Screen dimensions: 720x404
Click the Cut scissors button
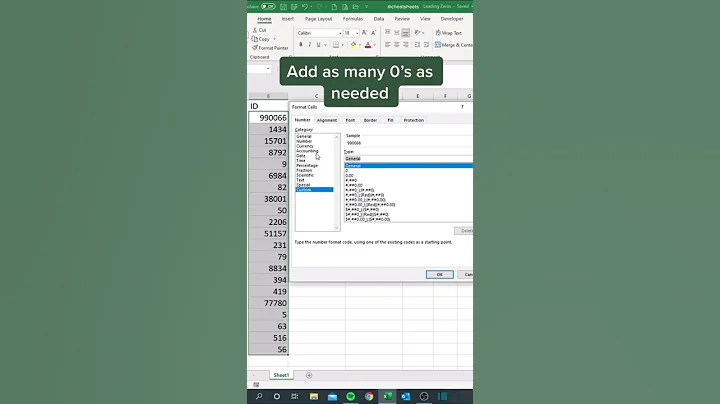tap(259, 30)
